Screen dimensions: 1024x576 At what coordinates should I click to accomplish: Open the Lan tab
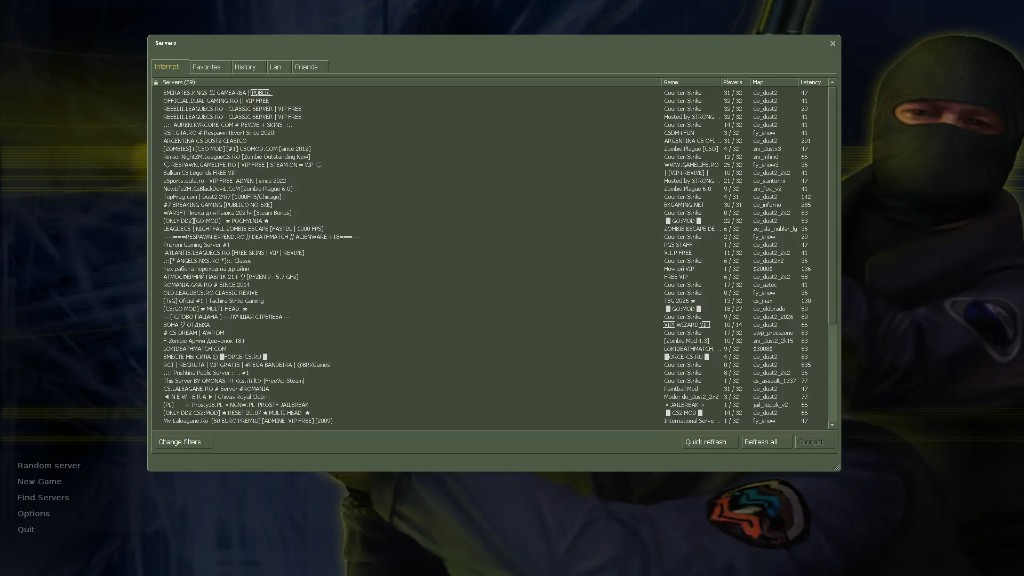(x=279, y=67)
